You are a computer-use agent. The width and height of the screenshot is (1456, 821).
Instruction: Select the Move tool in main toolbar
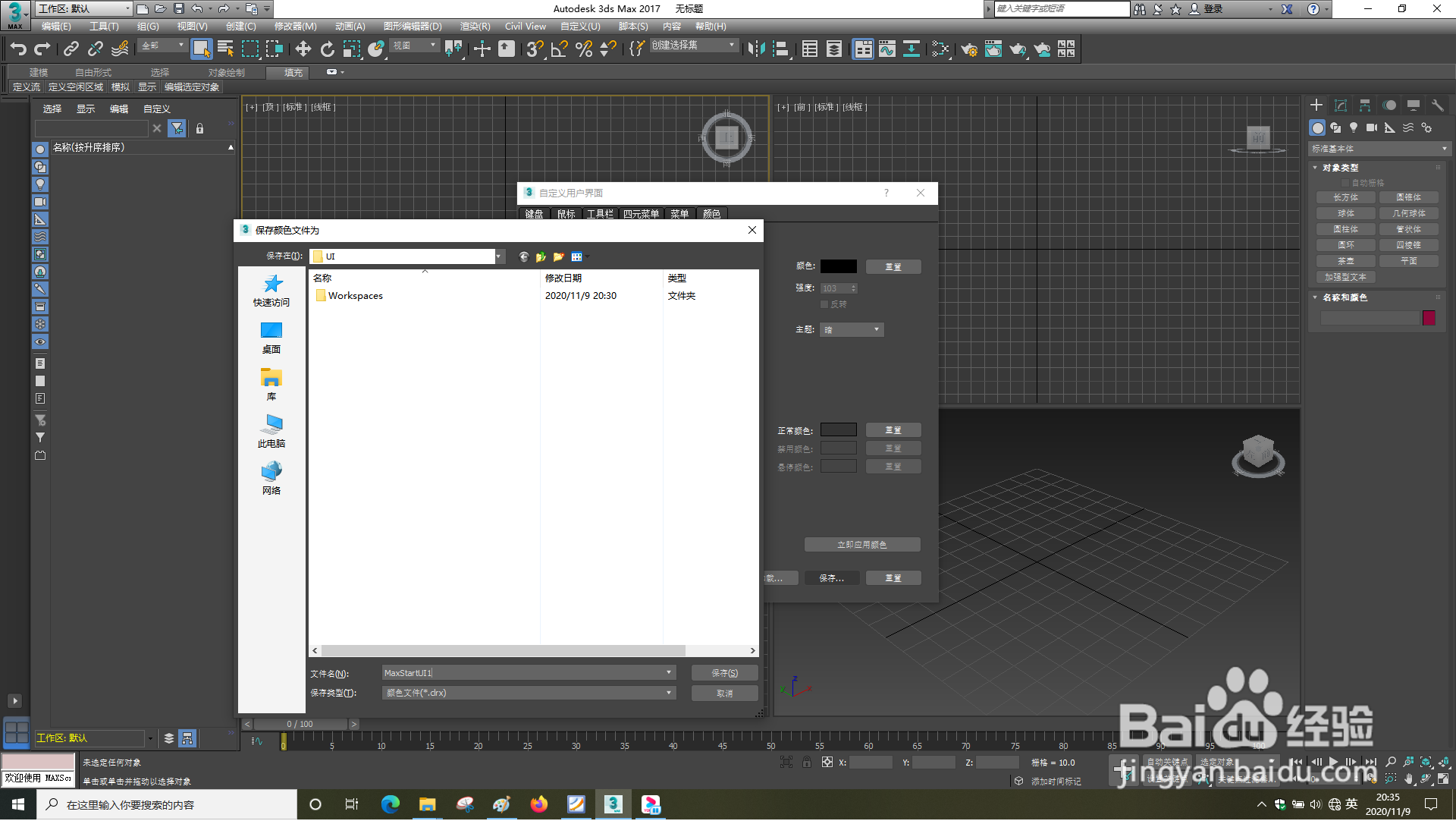[x=303, y=49]
